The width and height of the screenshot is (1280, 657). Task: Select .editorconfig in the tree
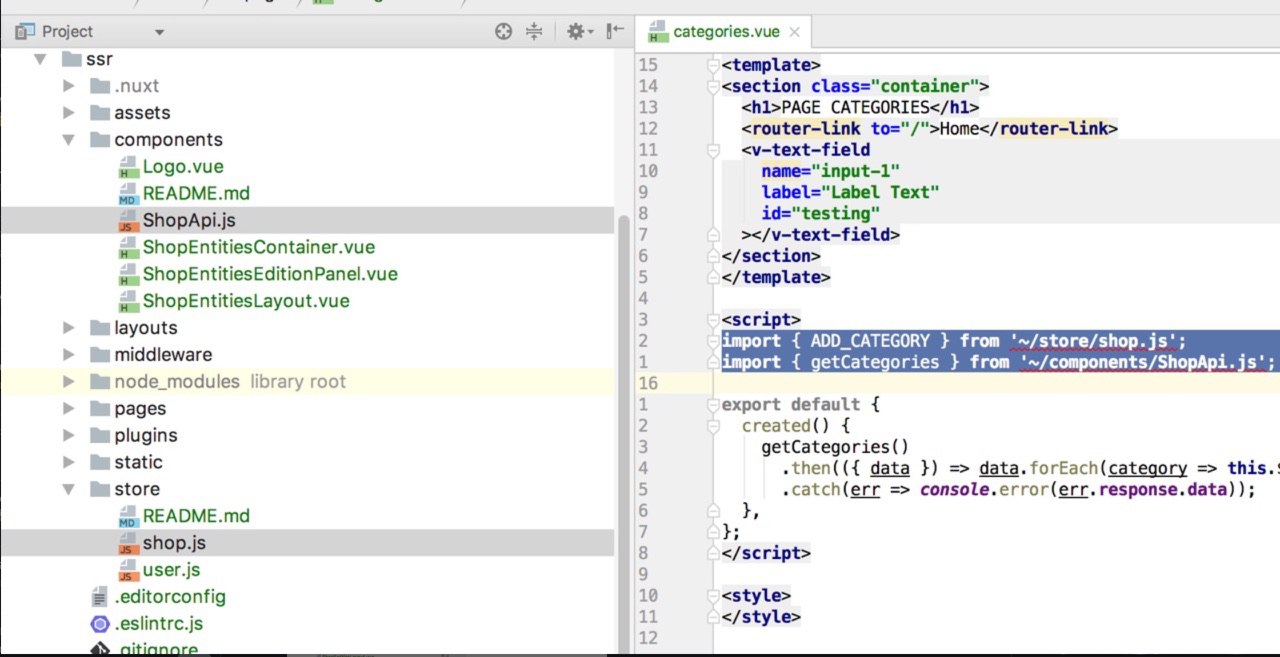pyautogui.click(x=170, y=598)
